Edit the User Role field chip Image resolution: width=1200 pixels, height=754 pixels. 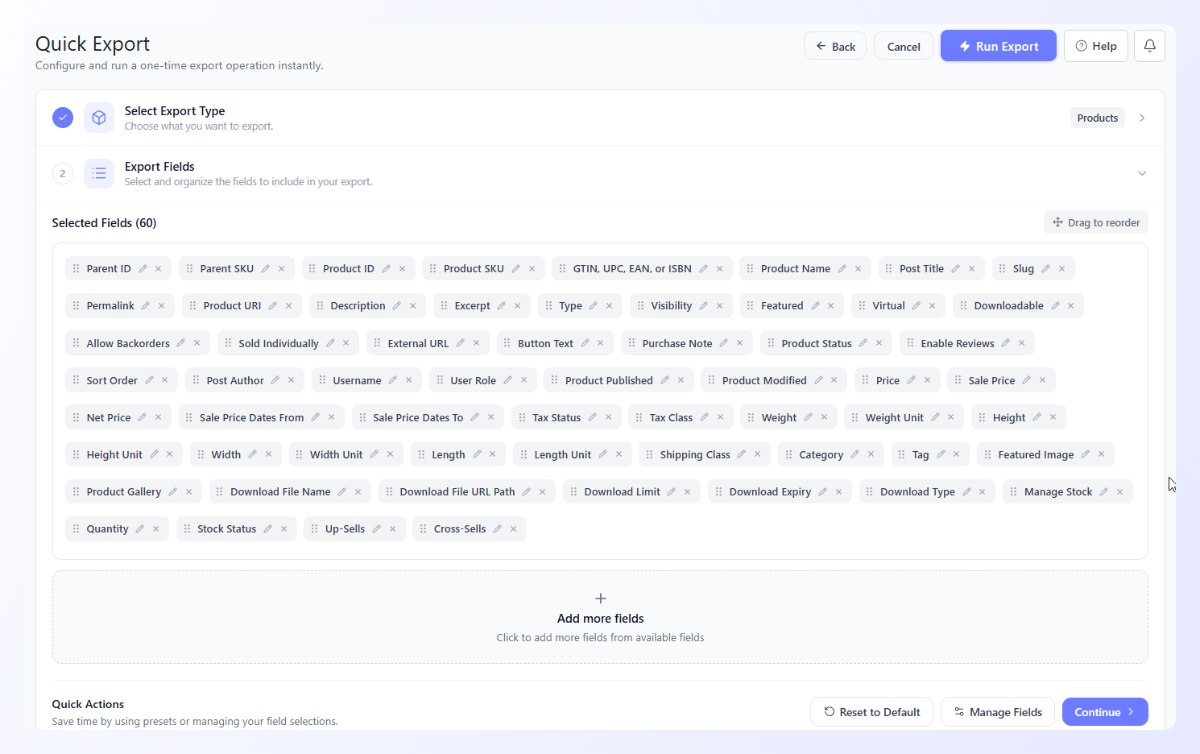(x=508, y=380)
